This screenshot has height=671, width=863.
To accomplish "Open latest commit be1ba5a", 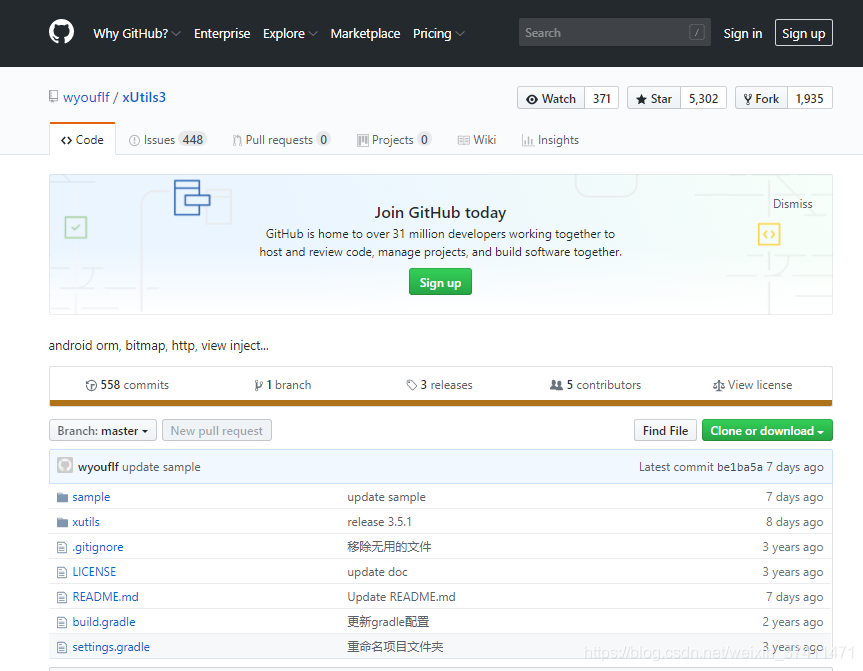I will [x=739, y=467].
